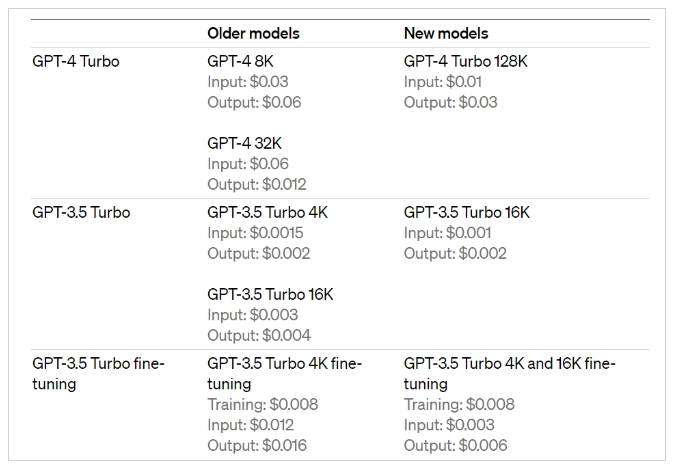
Task: Click the "GPT-3.5 Turbo 4K" model name
Action: tap(267, 212)
